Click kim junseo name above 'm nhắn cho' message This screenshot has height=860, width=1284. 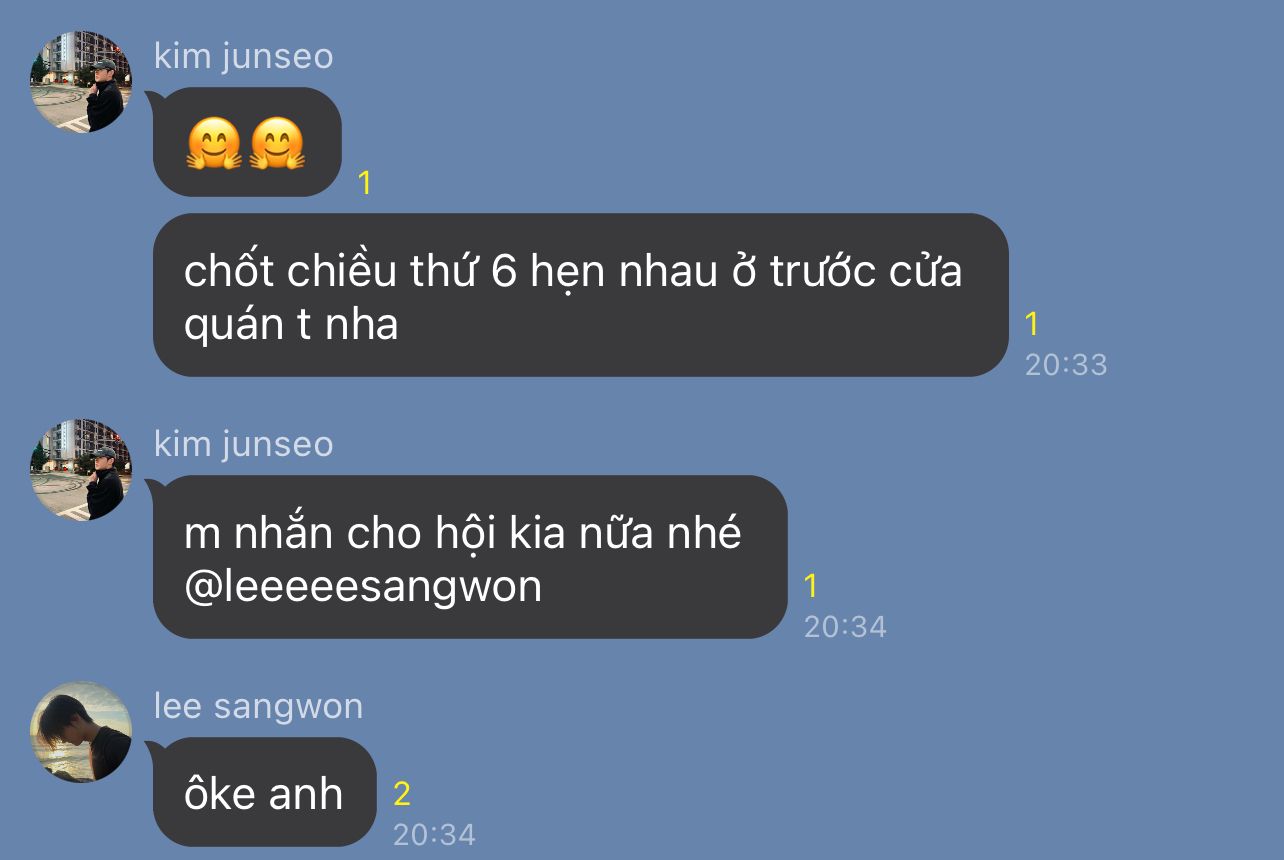243,443
